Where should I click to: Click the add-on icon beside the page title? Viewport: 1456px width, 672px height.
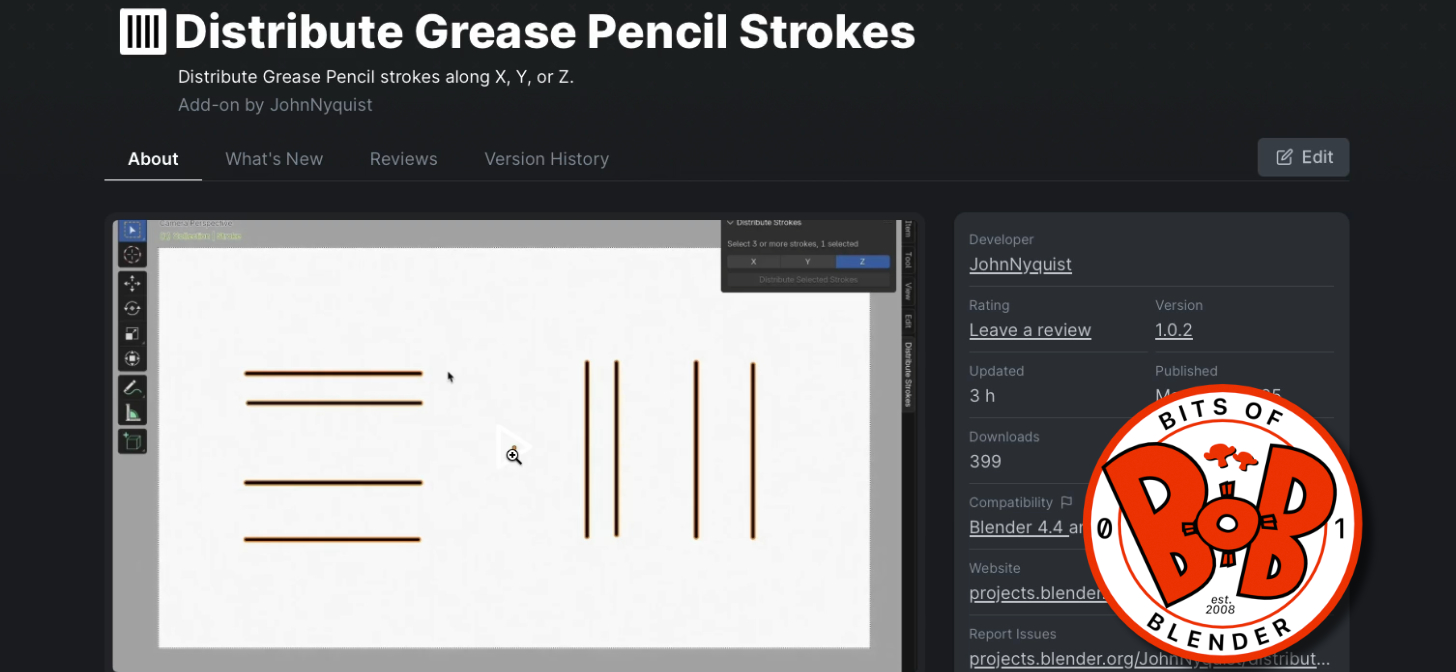pos(143,32)
